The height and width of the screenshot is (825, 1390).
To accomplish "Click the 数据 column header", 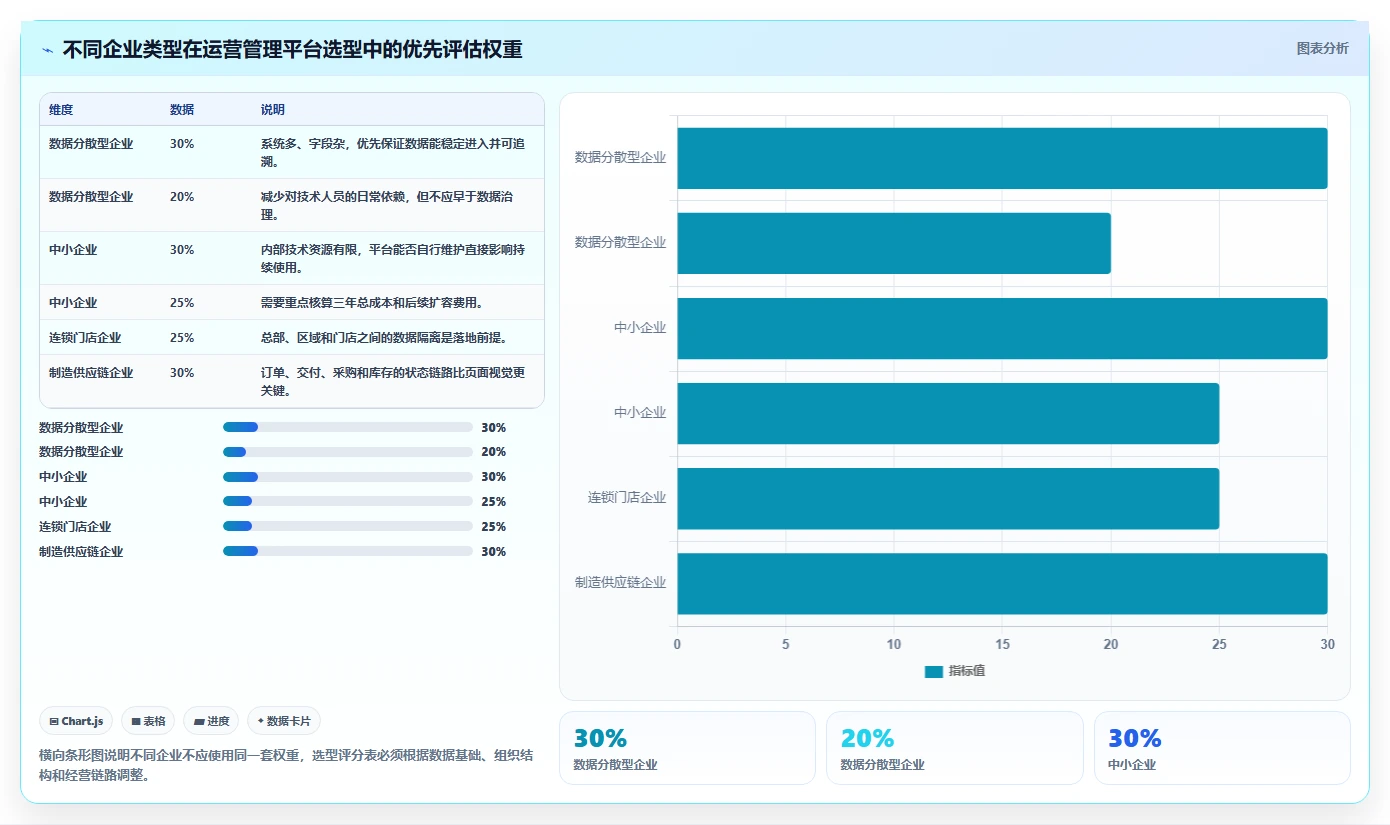I will click(182, 110).
